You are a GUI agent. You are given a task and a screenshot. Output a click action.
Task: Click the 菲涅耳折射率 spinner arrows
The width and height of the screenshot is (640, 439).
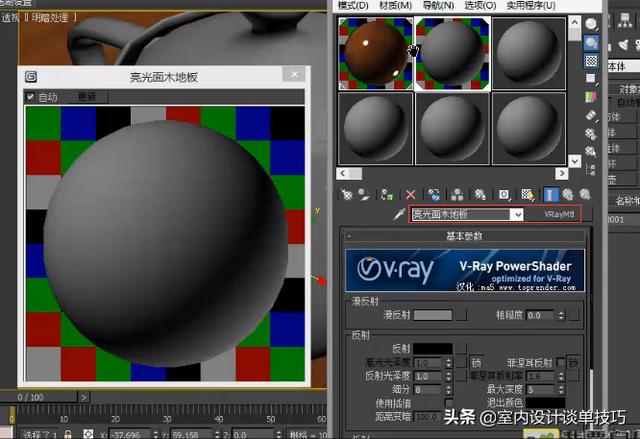pos(561,376)
